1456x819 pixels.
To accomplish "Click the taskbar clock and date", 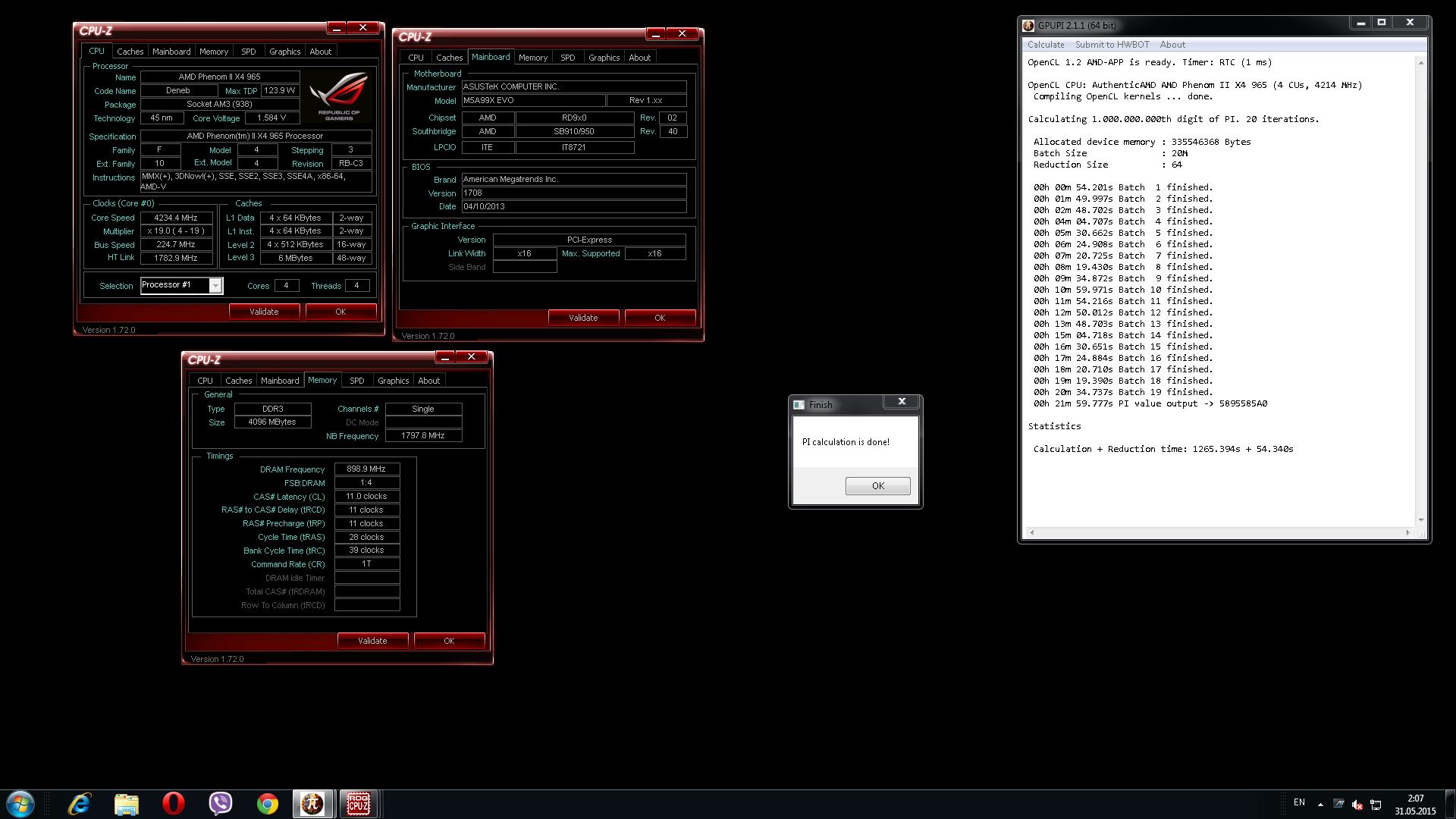I will pyautogui.click(x=1415, y=805).
